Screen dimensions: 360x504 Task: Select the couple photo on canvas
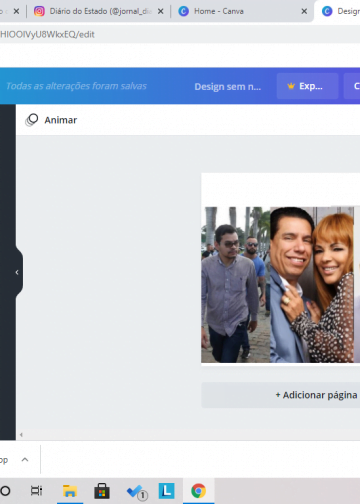point(312,285)
